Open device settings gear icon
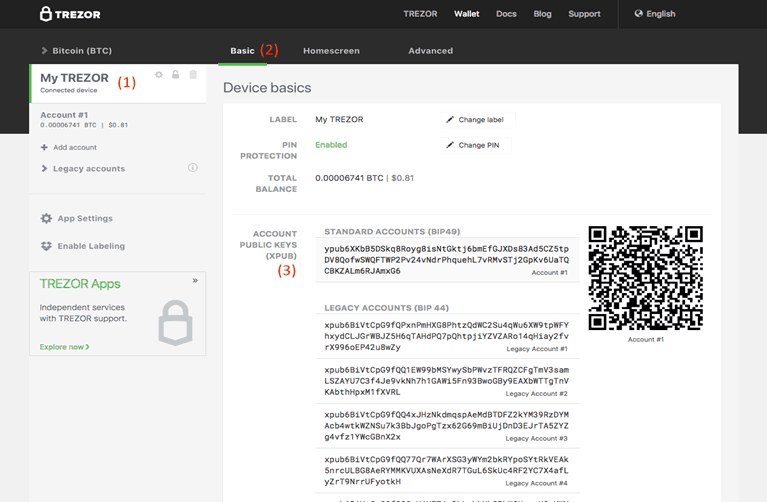The width and height of the screenshot is (767, 502). click(158, 74)
